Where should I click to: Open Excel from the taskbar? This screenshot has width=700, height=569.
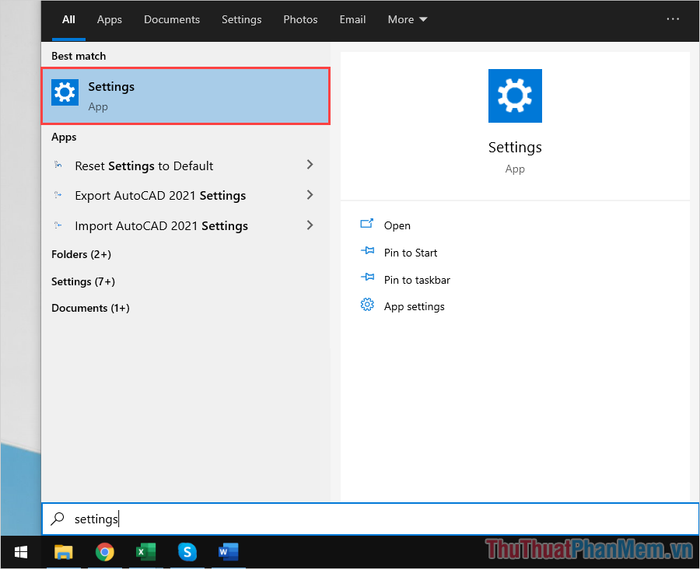[145, 551]
